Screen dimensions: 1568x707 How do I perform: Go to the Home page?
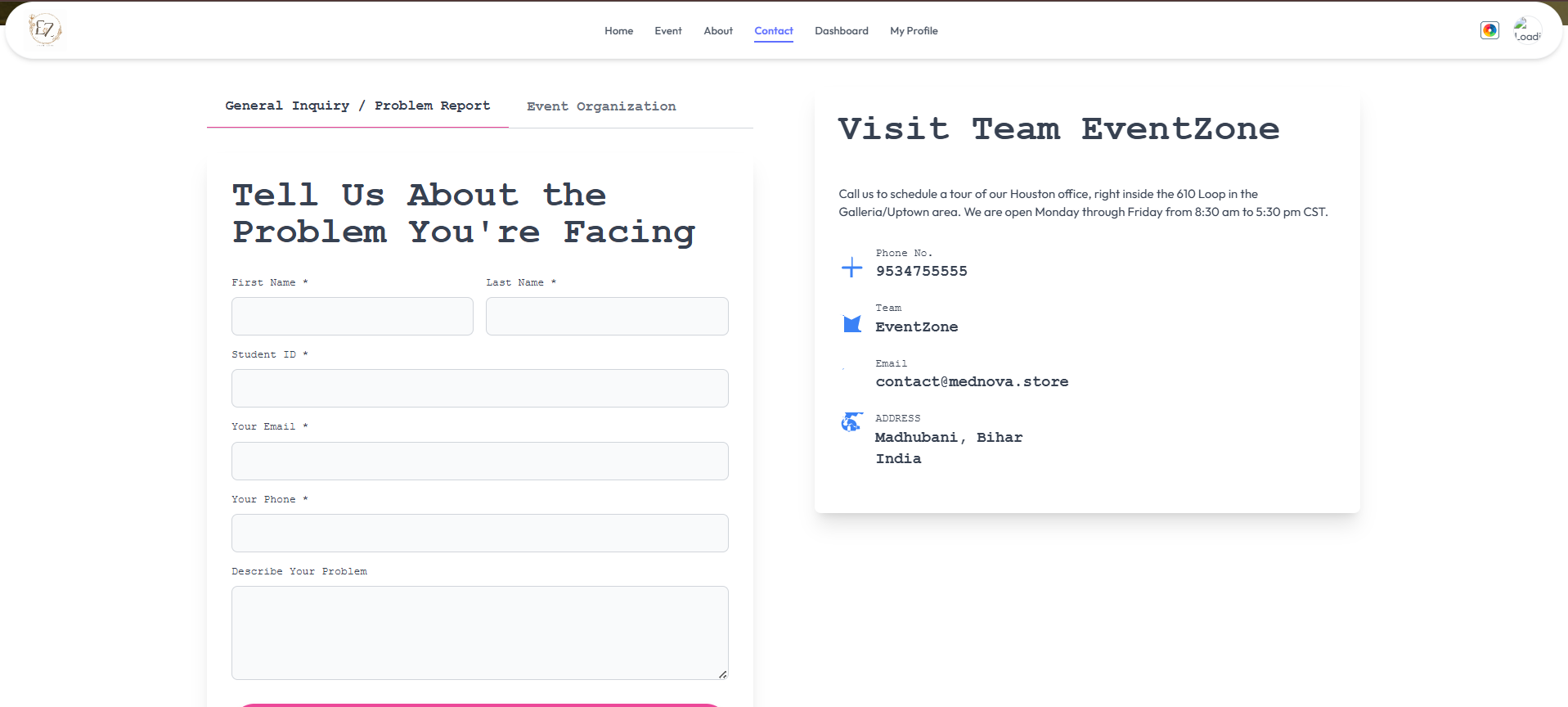coord(618,31)
